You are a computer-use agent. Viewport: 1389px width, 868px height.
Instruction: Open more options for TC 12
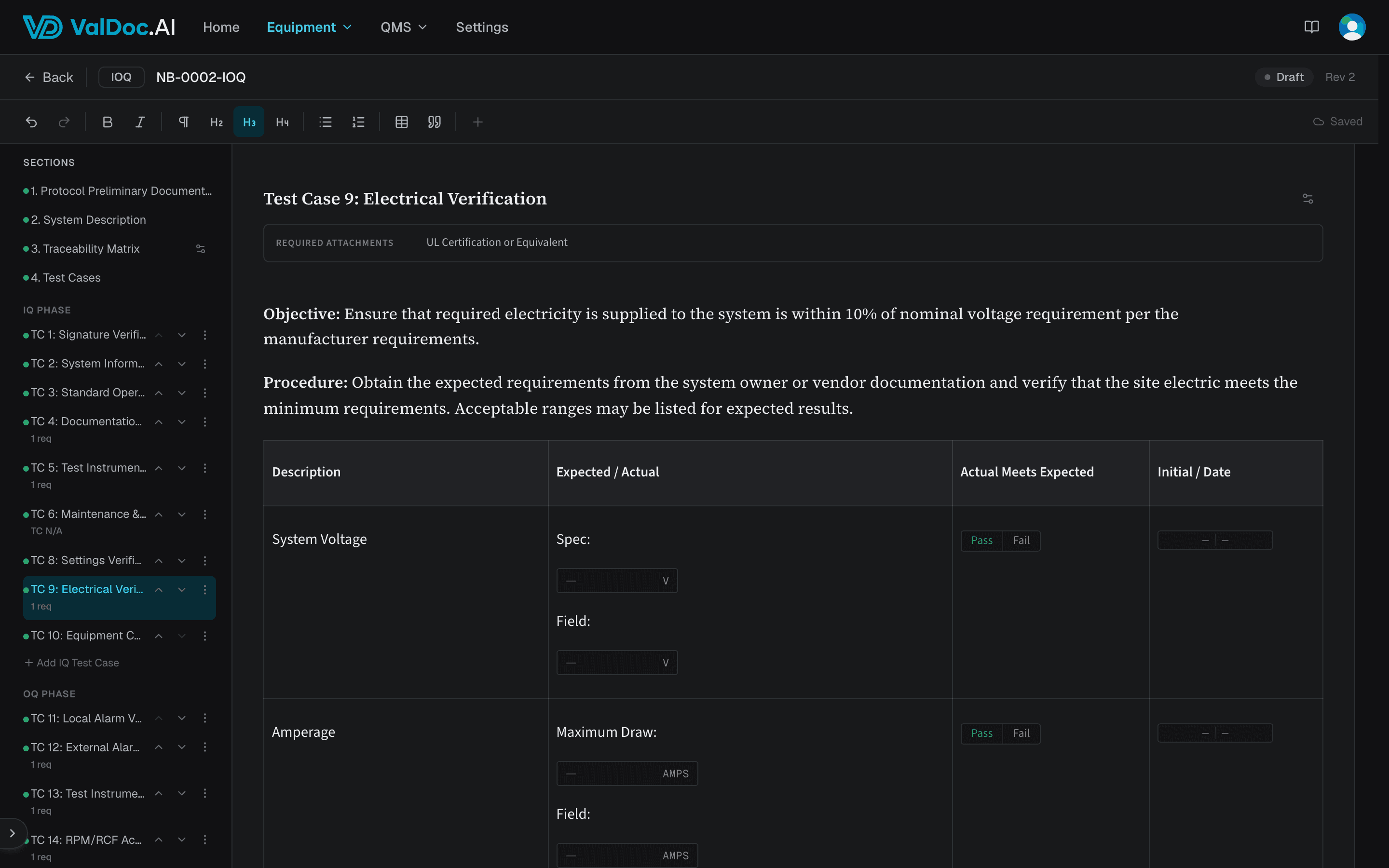click(x=205, y=747)
